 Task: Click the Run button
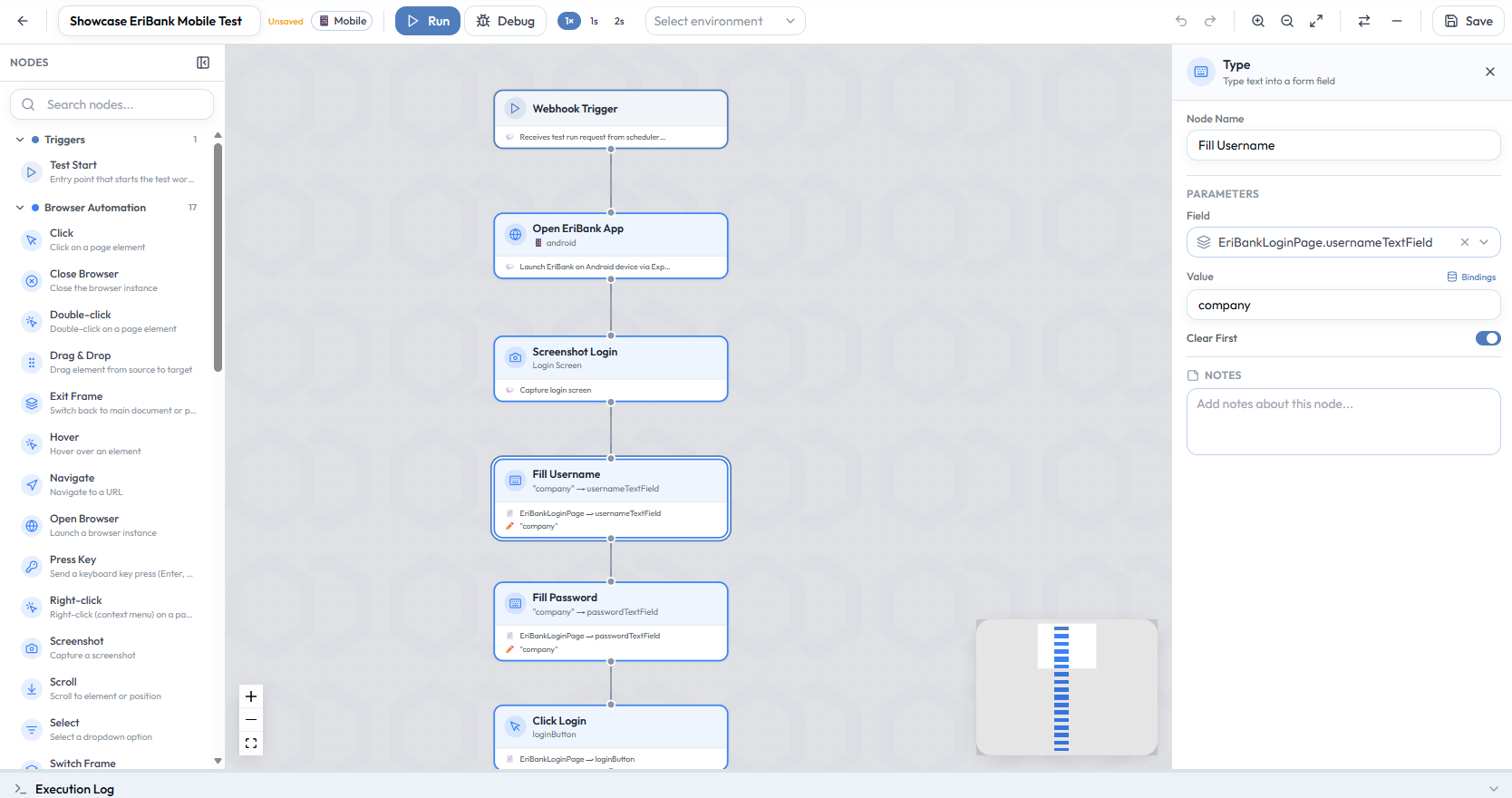[x=428, y=21]
